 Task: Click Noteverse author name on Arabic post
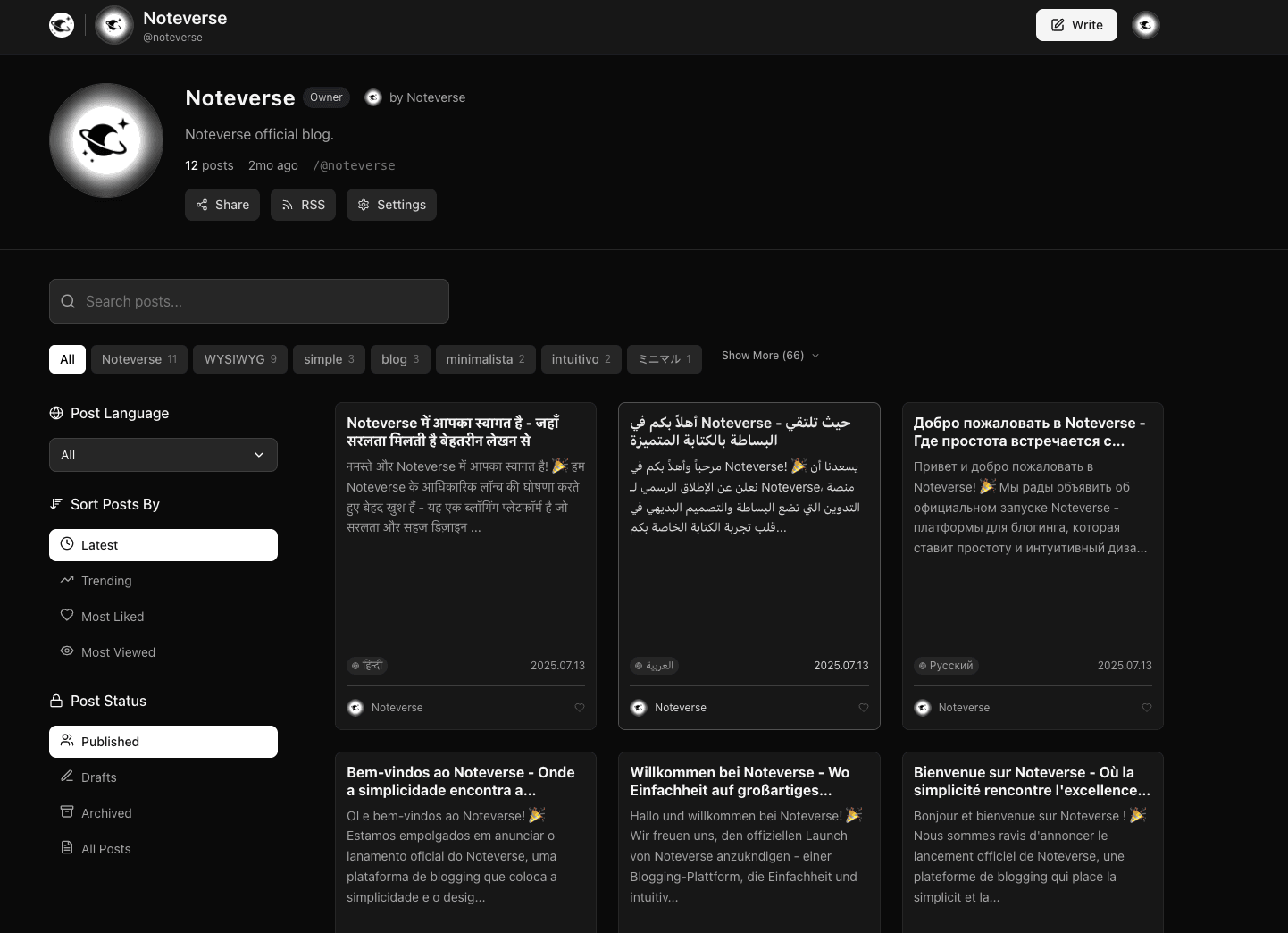tap(681, 708)
